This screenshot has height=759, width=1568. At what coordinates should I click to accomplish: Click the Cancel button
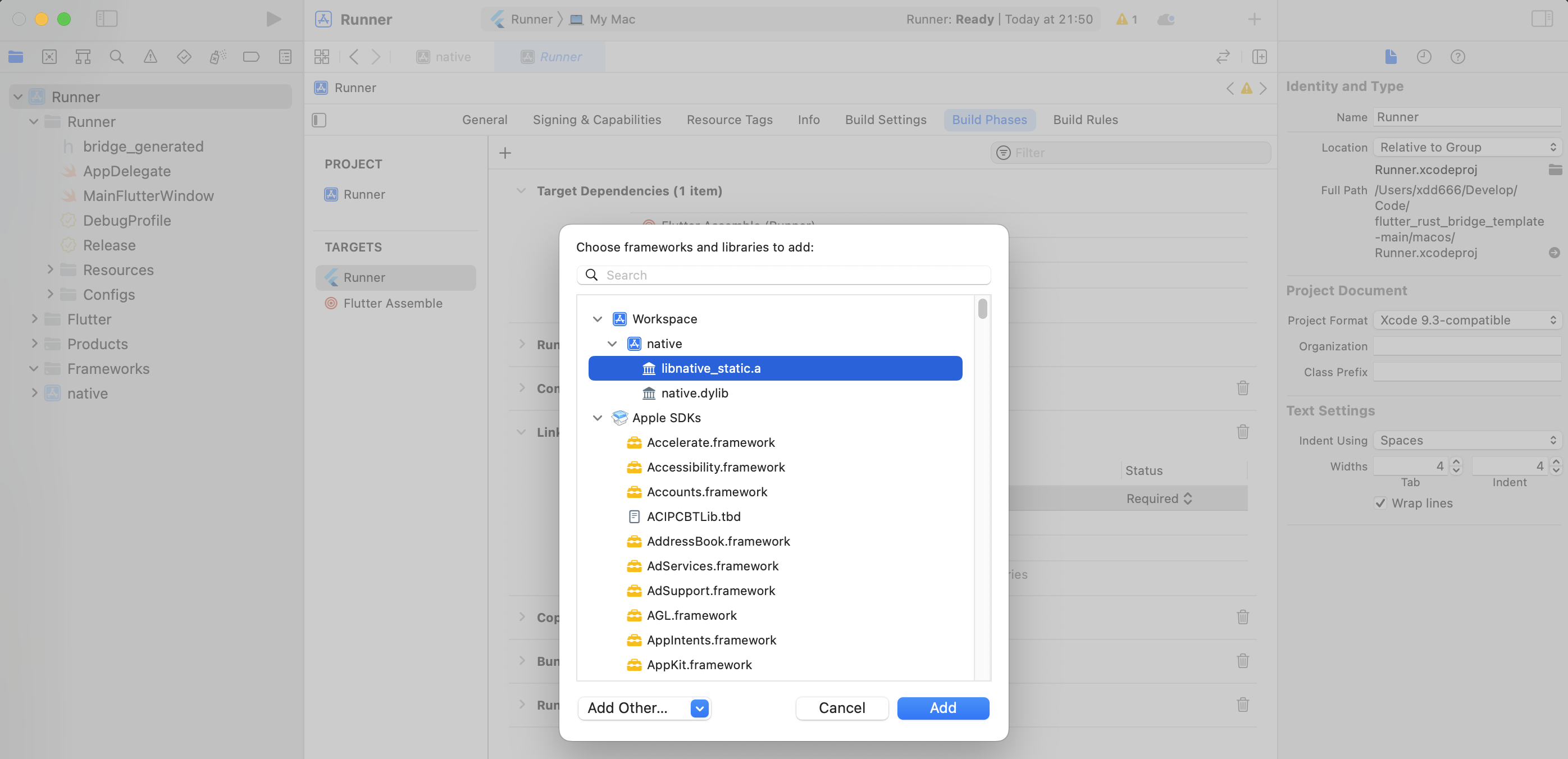841,708
